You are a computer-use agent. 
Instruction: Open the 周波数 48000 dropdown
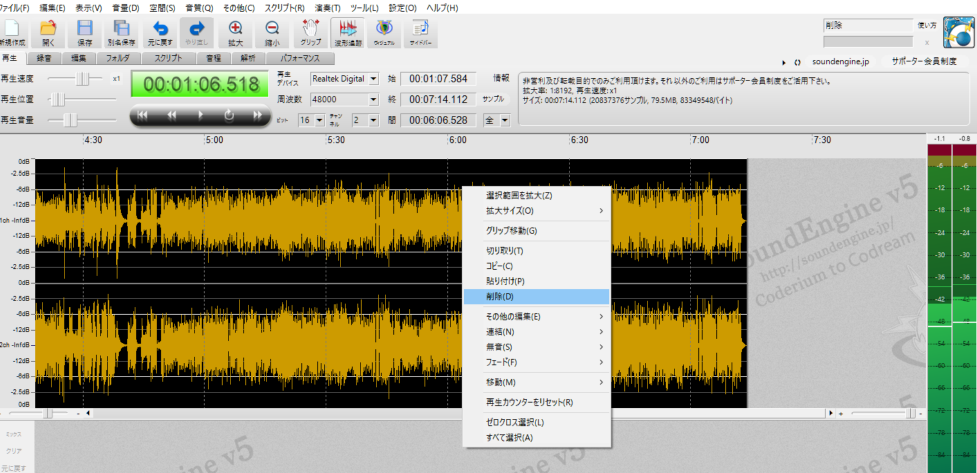point(374,100)
